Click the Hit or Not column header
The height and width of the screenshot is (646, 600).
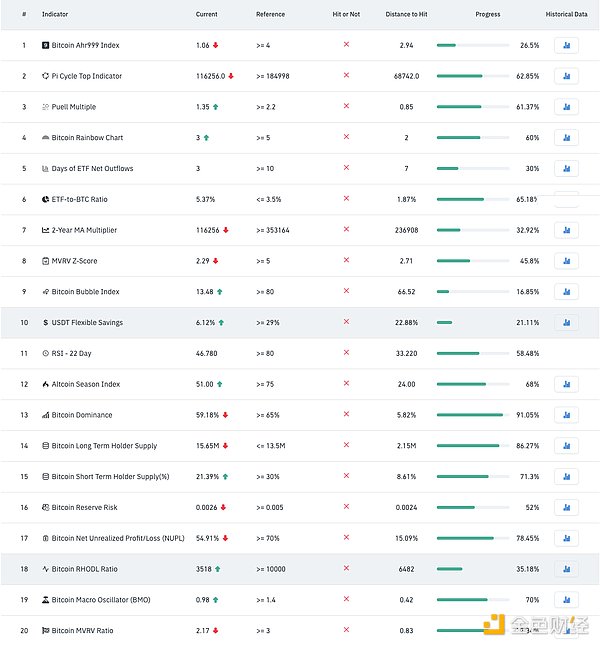tap(346, 14)
